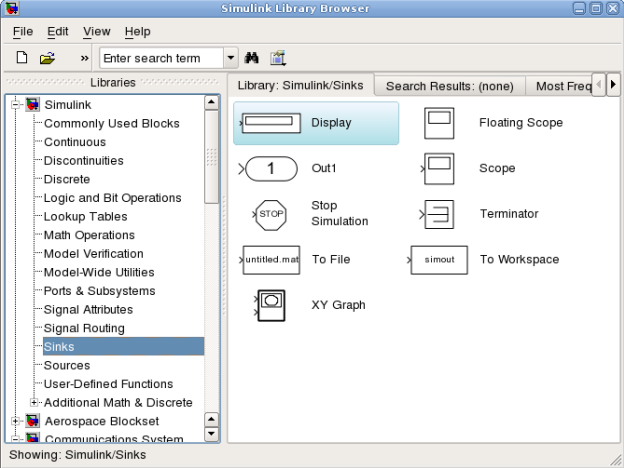This screenshot has width=624, height=468.
Task: Open a model with the folder icon
Action: pos(47,58)
